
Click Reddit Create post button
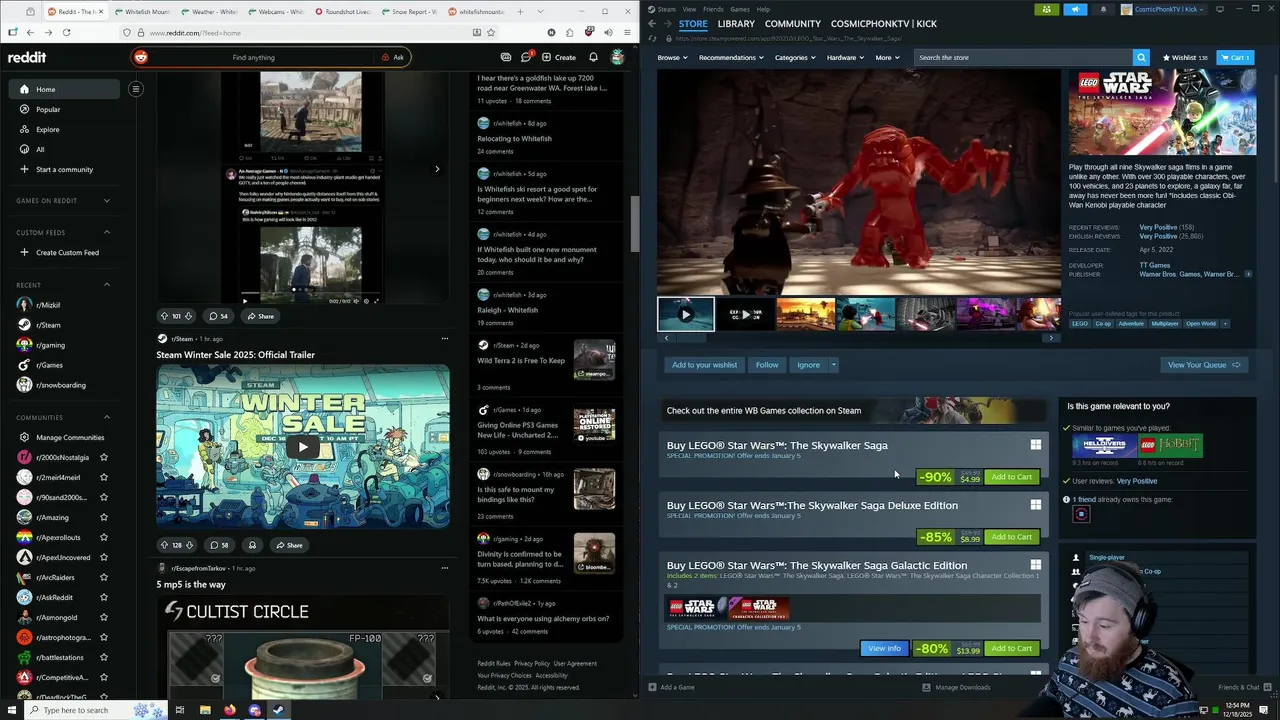click(x=558, y=57)
